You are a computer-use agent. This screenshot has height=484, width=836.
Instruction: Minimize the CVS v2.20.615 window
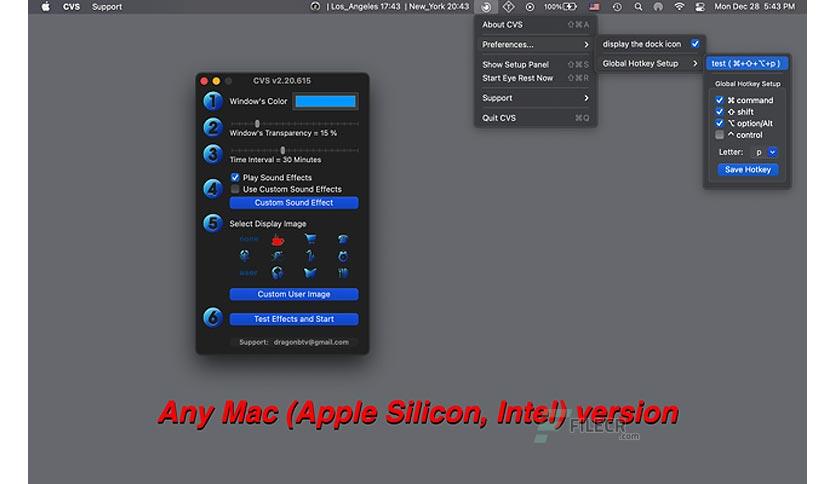tap(216, 81)
